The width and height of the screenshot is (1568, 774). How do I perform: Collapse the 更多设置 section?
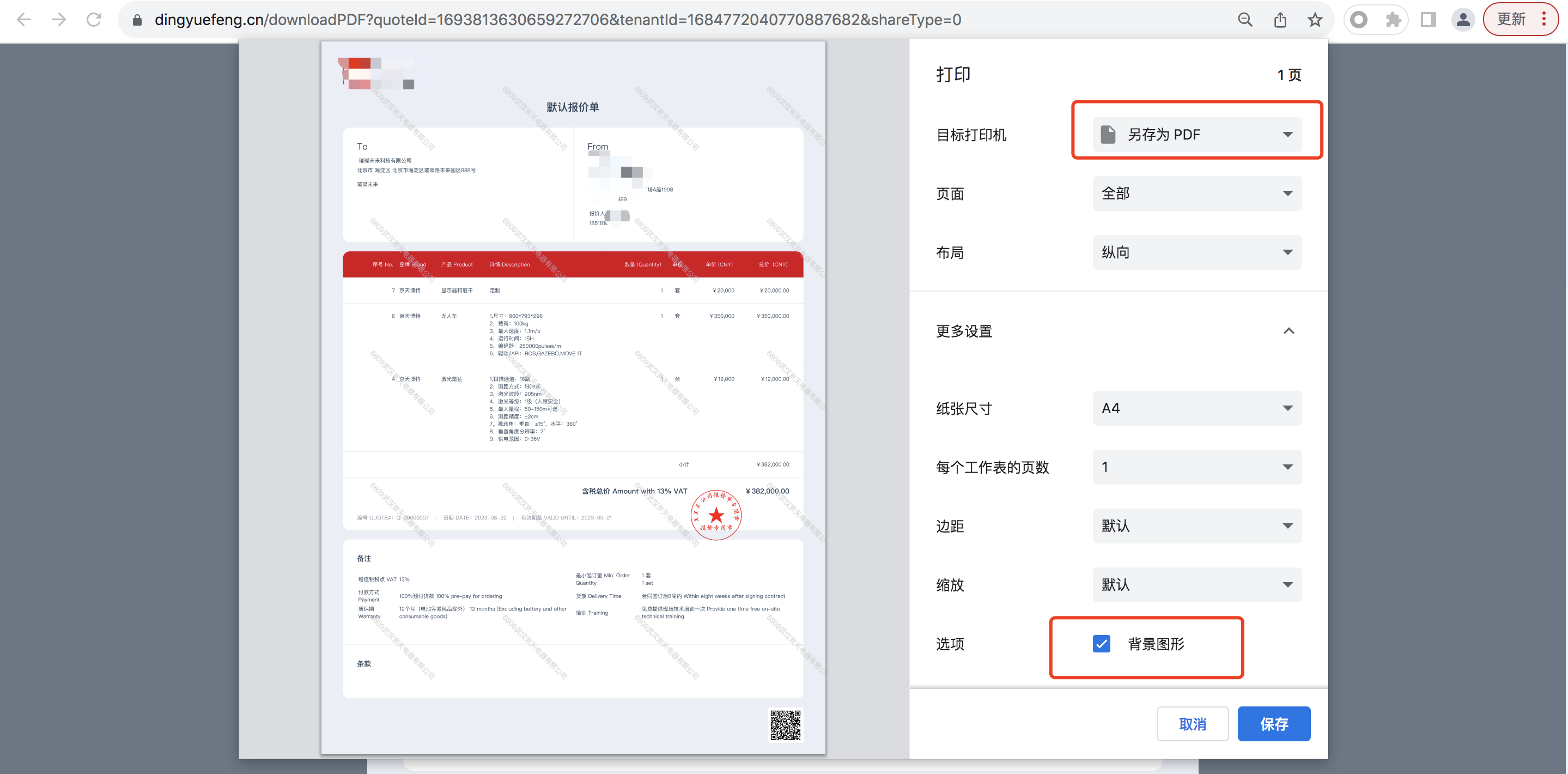pyautogui.click(x=1288, y=331)
